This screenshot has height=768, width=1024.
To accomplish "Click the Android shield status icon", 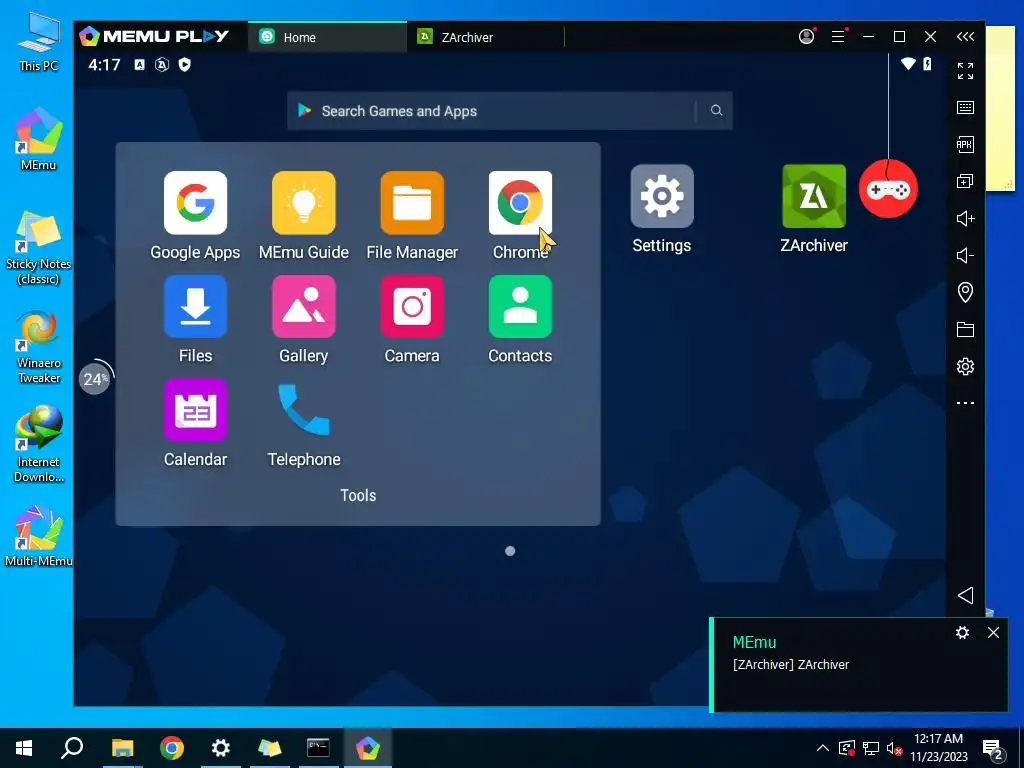I will coord(185,65).
